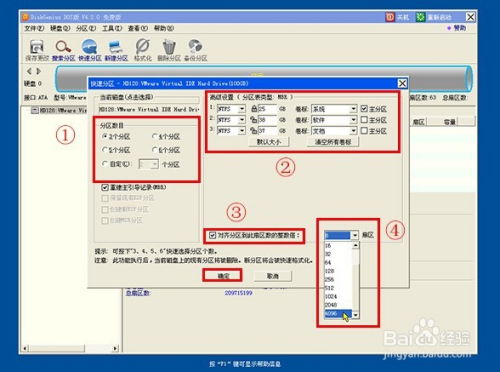This screenshot has width=500, height=372.
Task: Click the 默认大小 (Default Size) button
Action: [x=269, y=142]
